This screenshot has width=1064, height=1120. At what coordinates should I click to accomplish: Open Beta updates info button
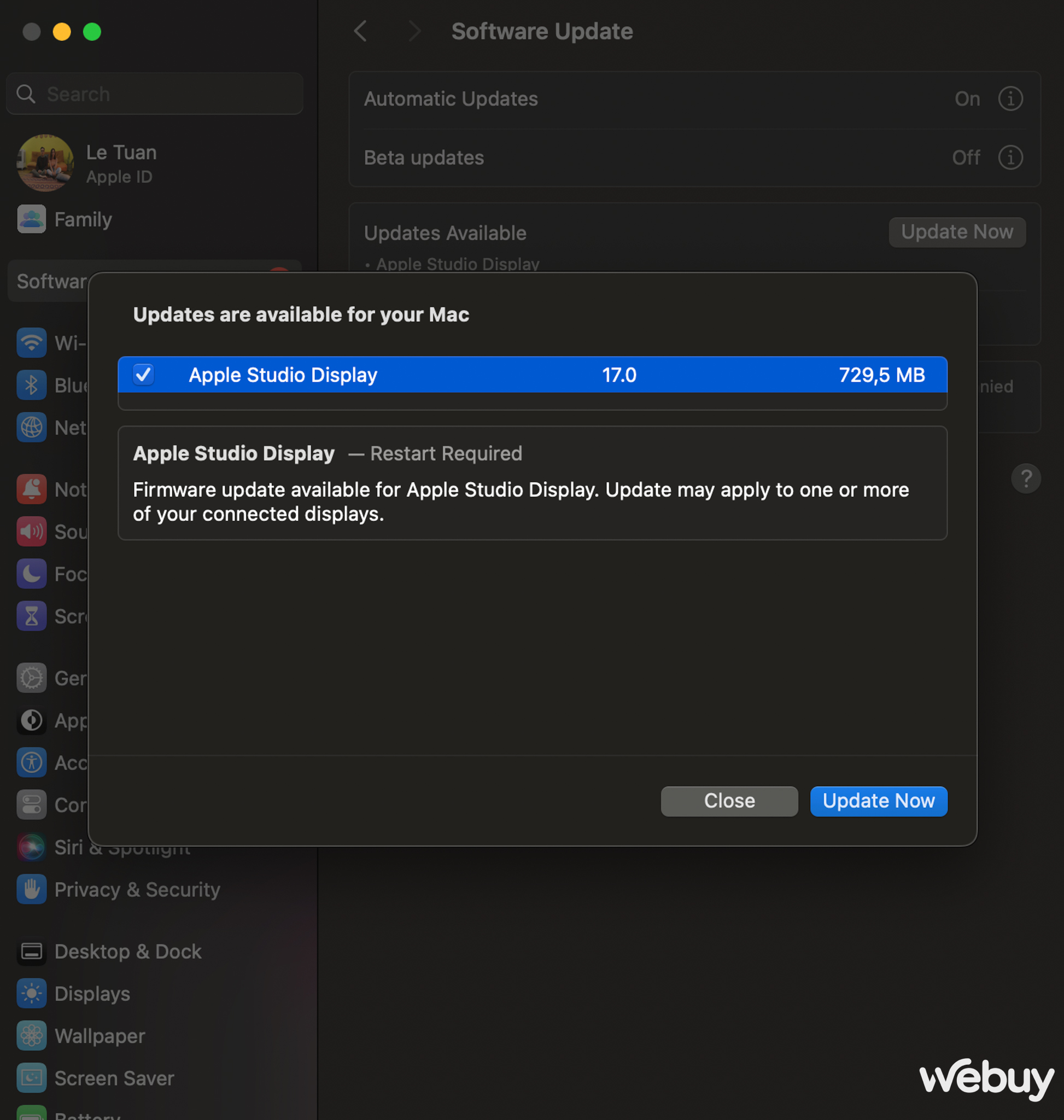pos(1010,157)
